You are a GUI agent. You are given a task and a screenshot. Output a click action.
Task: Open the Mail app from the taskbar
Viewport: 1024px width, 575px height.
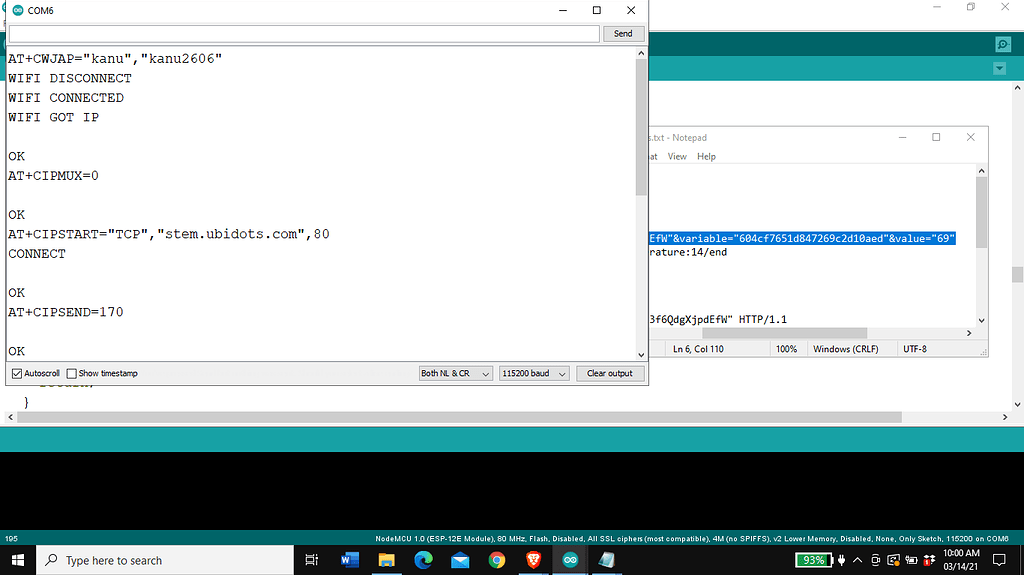[x=460, y=560]
